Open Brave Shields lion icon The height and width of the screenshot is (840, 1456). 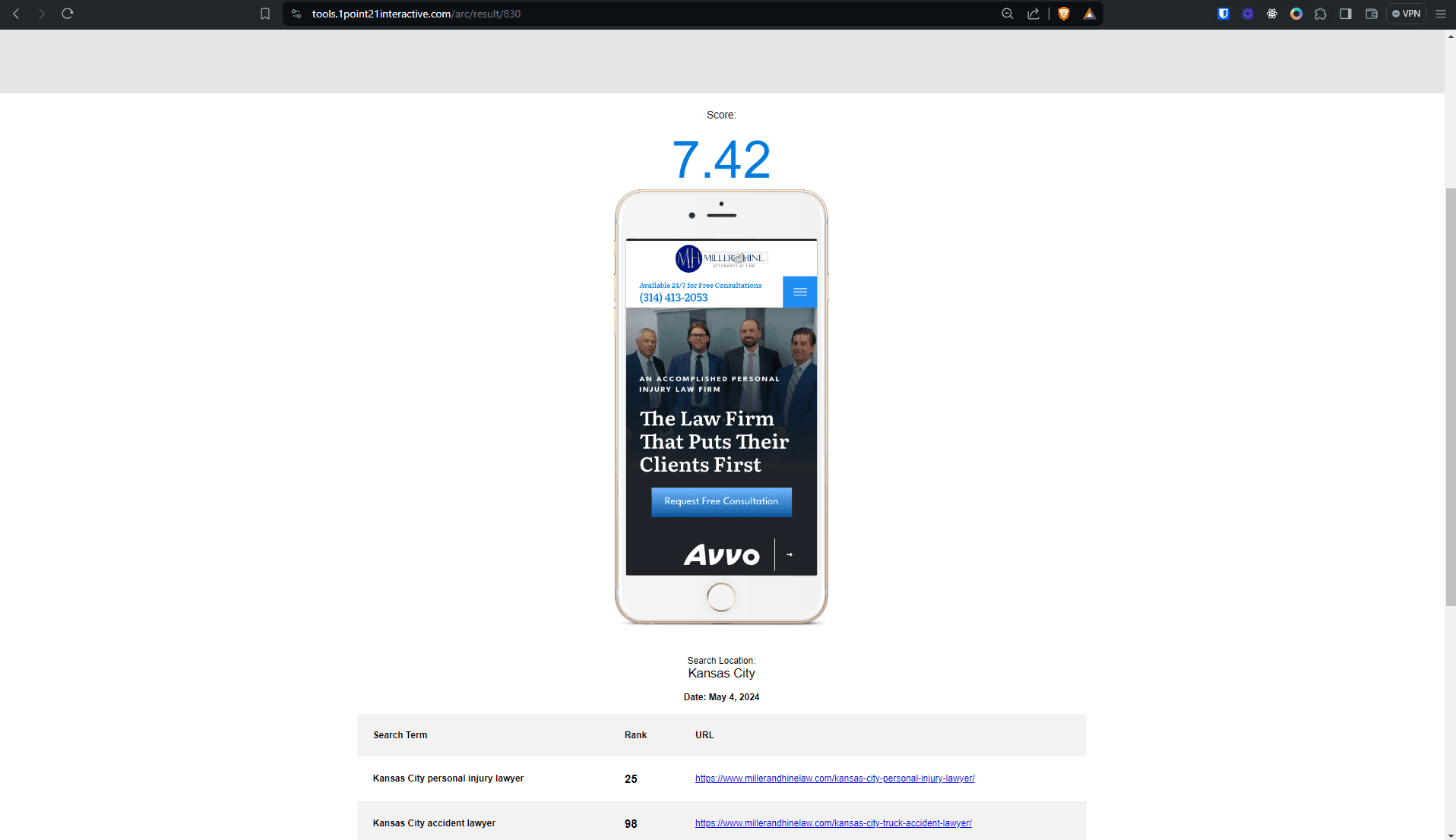[1064, 14]
